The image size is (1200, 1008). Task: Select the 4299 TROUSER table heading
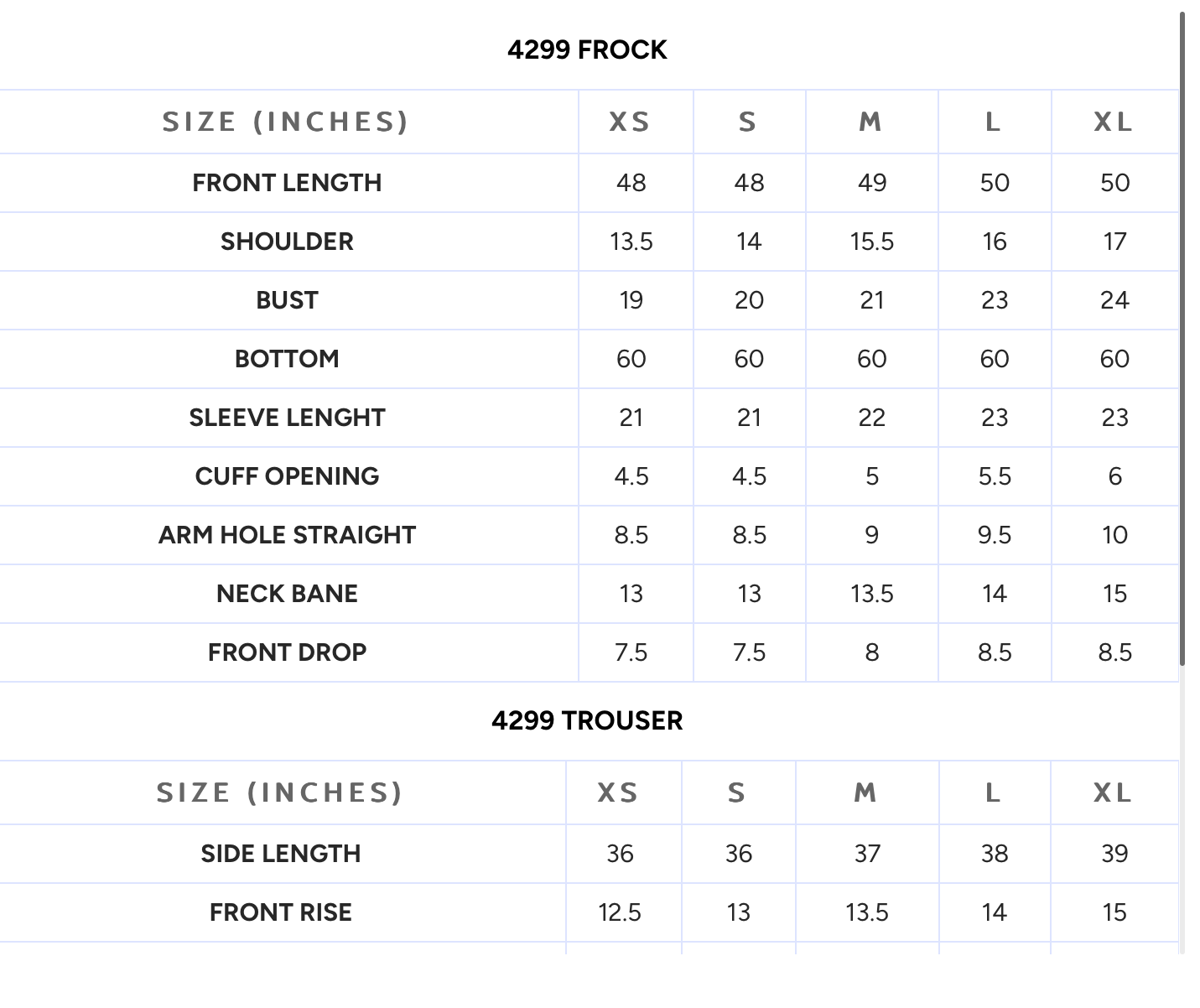(587, 720)
